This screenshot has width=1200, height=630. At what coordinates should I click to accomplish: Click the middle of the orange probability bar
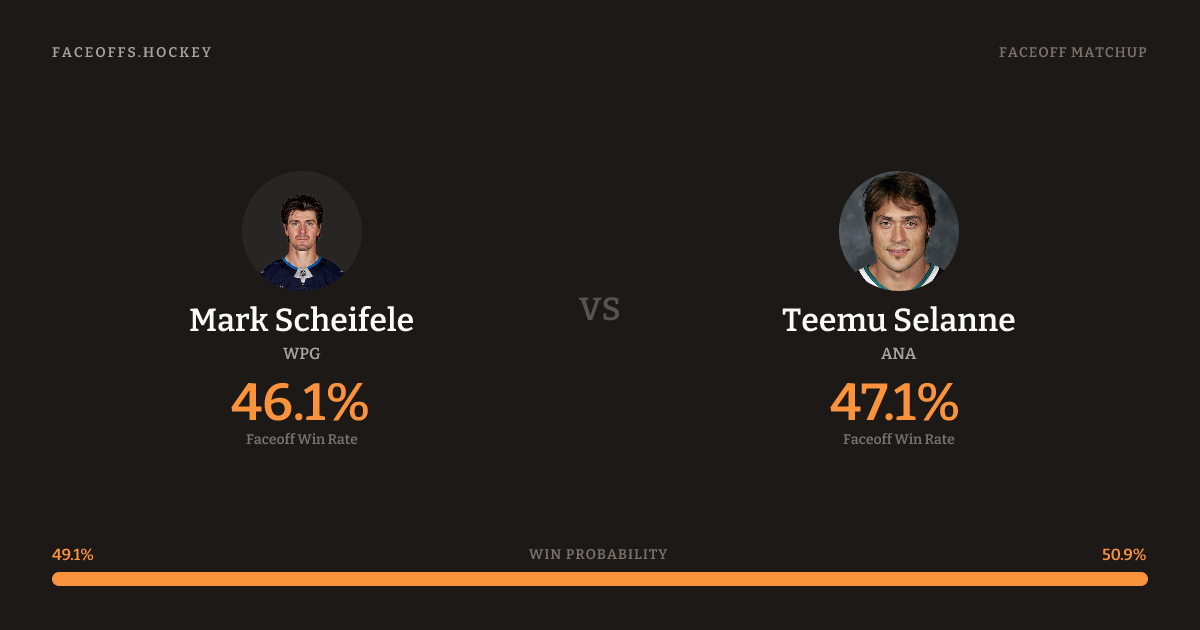600,579
